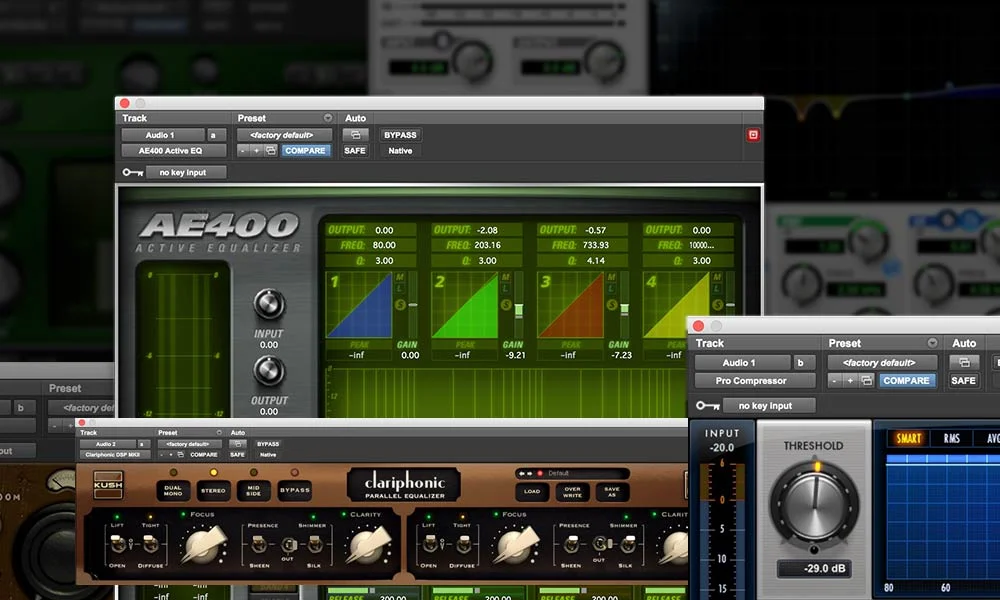1000x600 pixels.
Task: Click the band 2 green filter shape graph
Action: coord(464,305)
